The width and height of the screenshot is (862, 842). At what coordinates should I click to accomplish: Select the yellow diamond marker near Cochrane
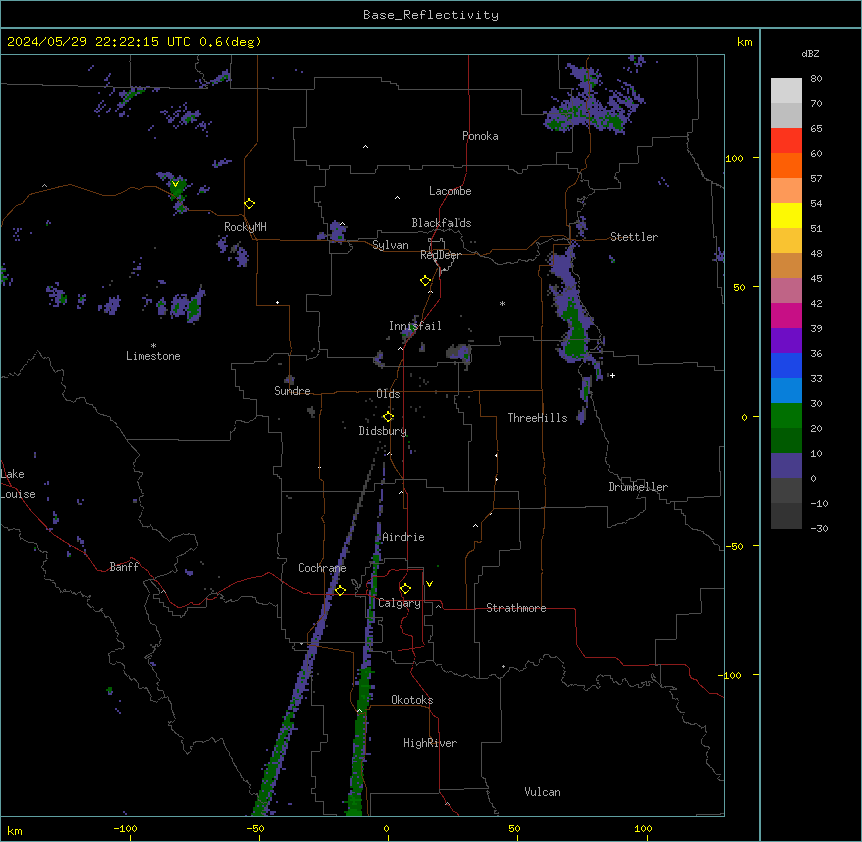coord(340,591)
